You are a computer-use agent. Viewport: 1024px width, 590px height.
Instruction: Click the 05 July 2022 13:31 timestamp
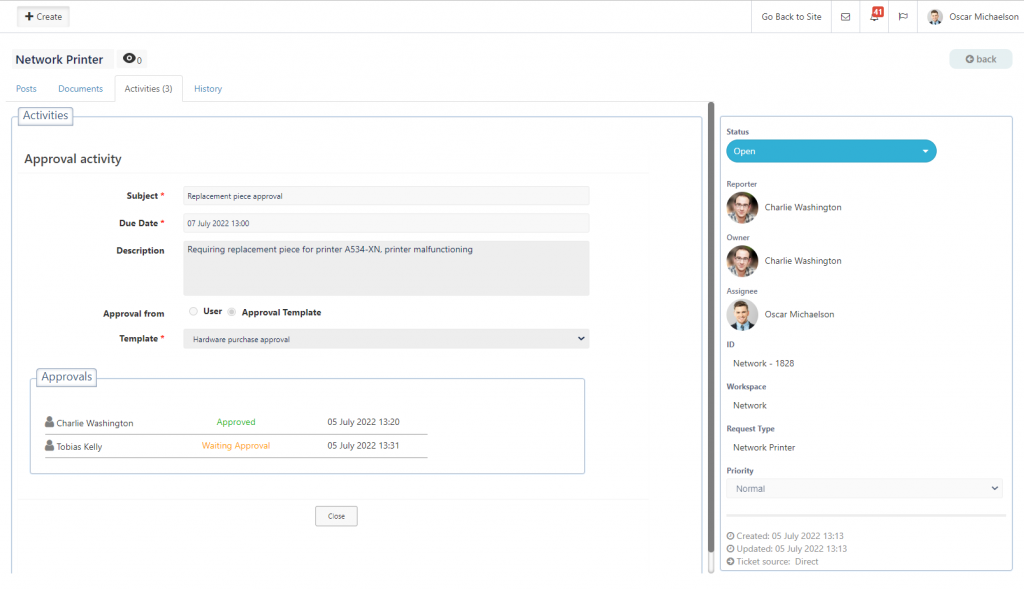363,446
